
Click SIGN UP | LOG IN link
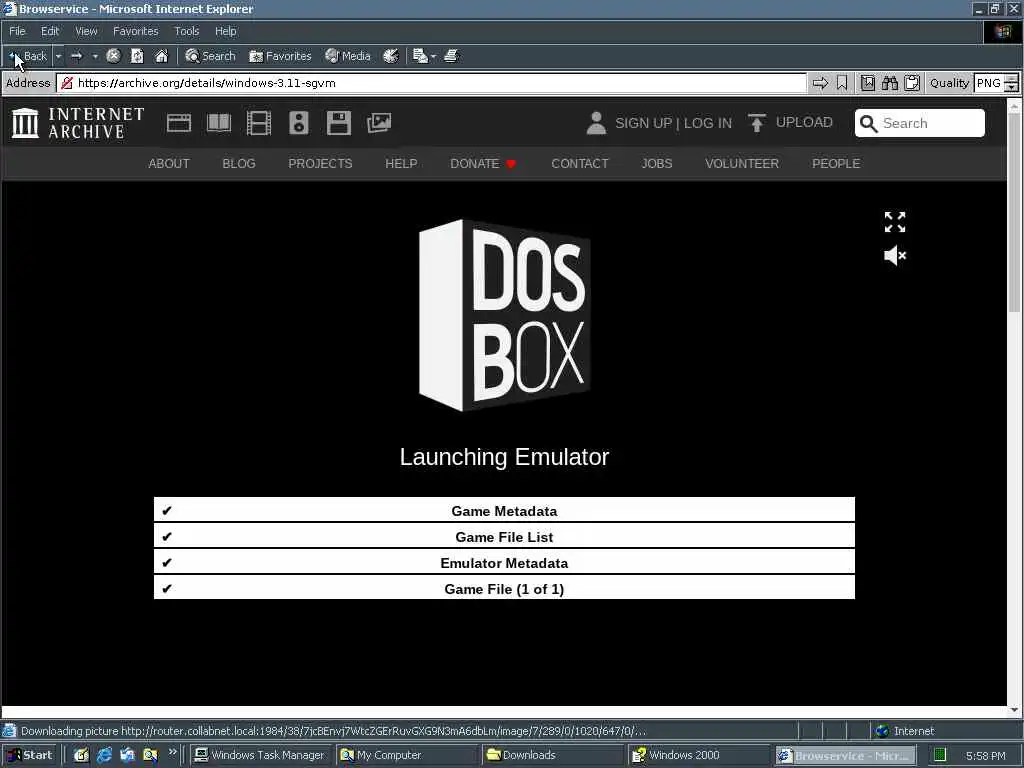(673, 123)
